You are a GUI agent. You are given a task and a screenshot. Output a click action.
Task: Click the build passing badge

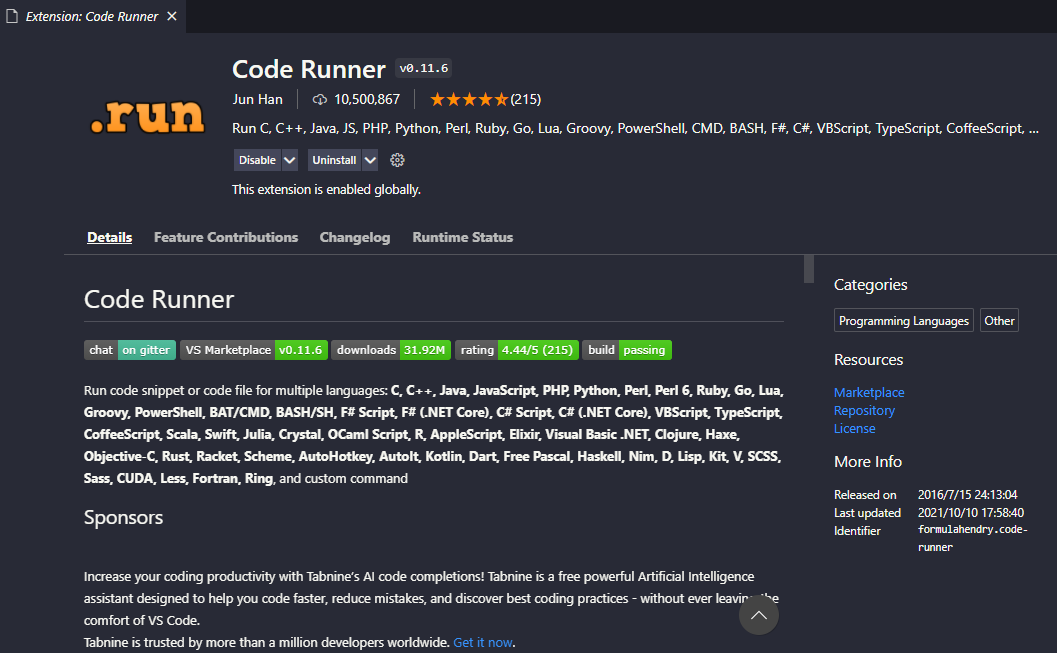pos(627,350)
